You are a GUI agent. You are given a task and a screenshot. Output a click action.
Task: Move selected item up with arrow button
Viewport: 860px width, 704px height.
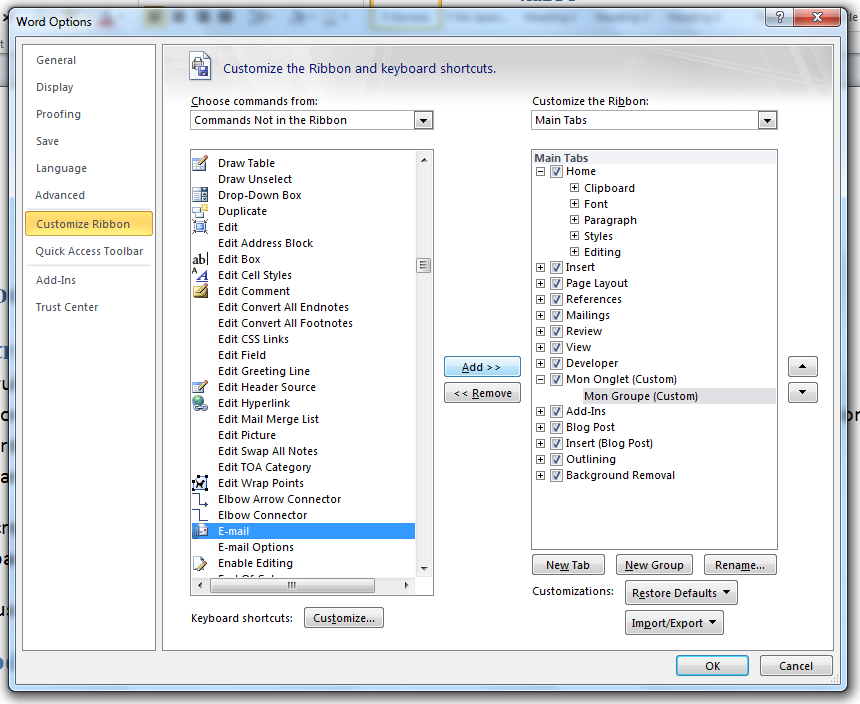pyautogui.click(x=802, y=366)
